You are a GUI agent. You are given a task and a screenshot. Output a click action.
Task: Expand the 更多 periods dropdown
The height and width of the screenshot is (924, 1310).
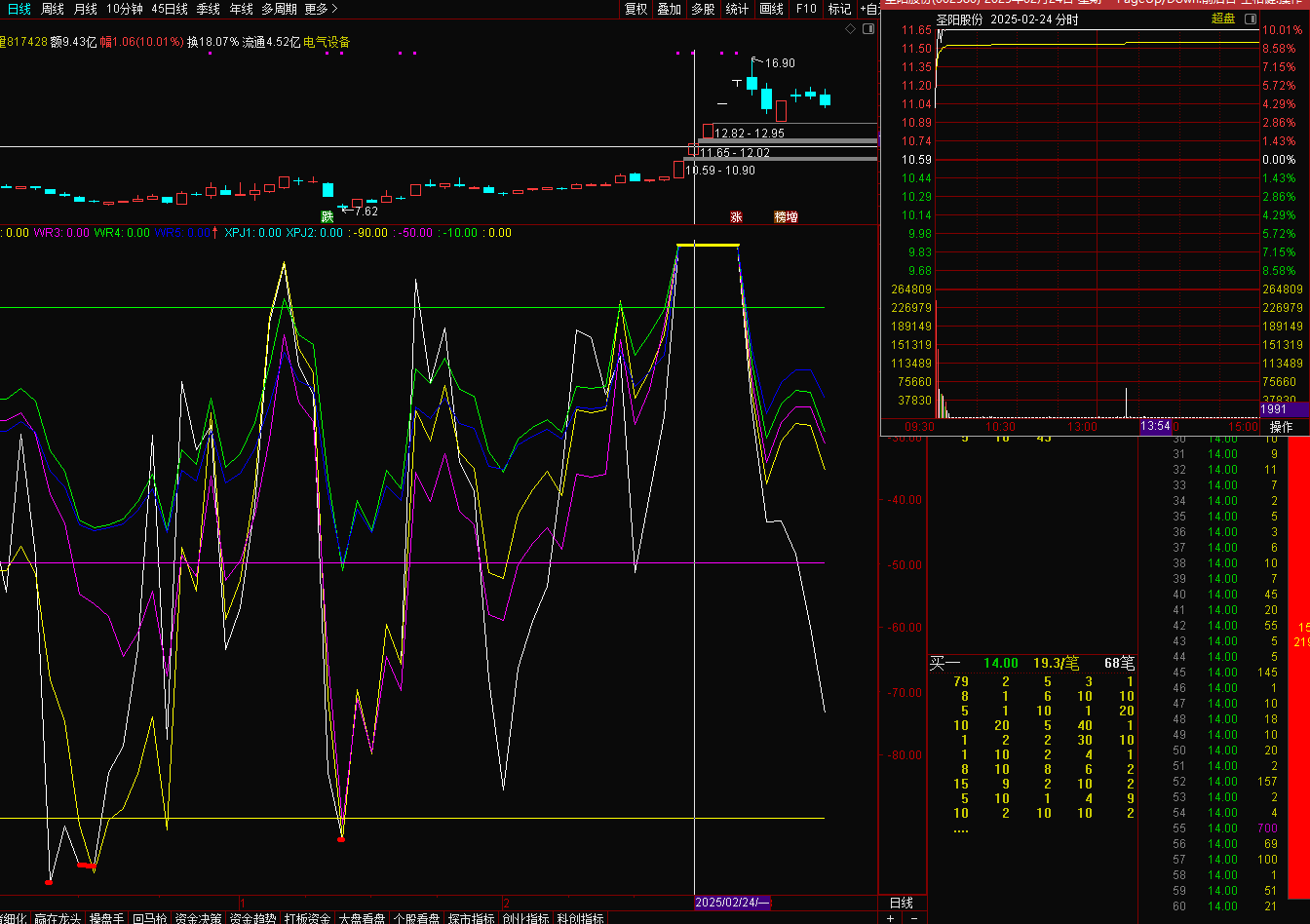(x=321, y=9)
